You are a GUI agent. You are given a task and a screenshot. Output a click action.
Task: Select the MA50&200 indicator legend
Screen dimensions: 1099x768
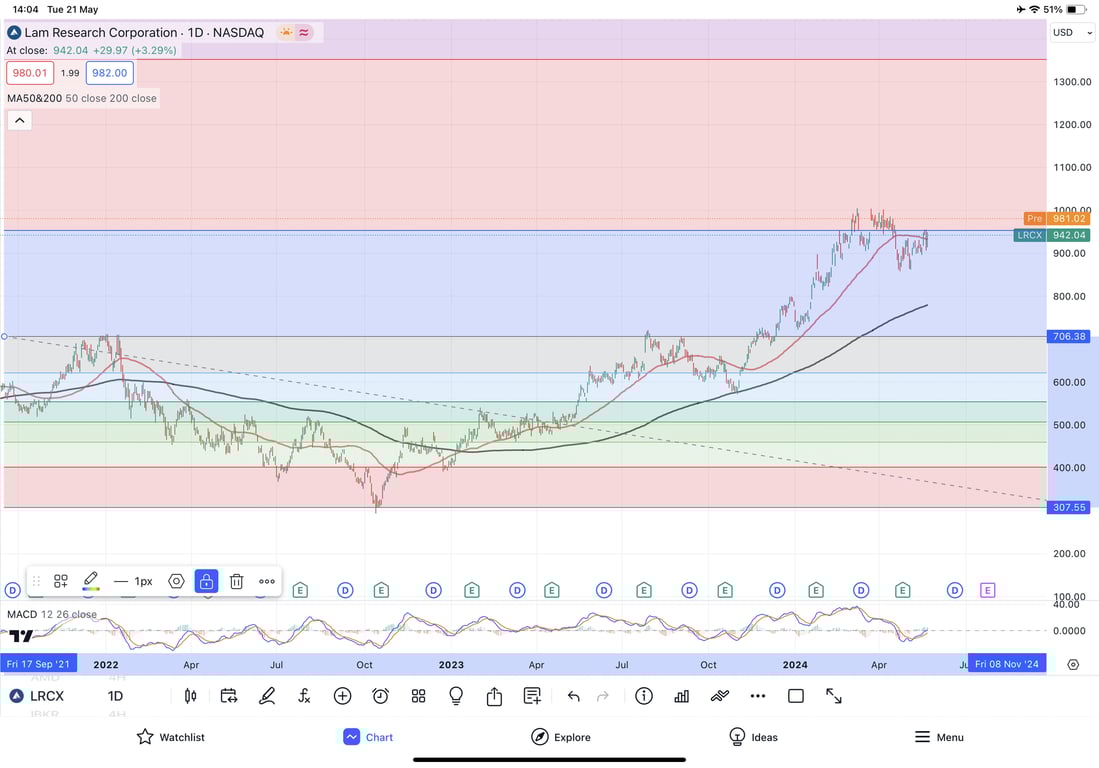82,98
